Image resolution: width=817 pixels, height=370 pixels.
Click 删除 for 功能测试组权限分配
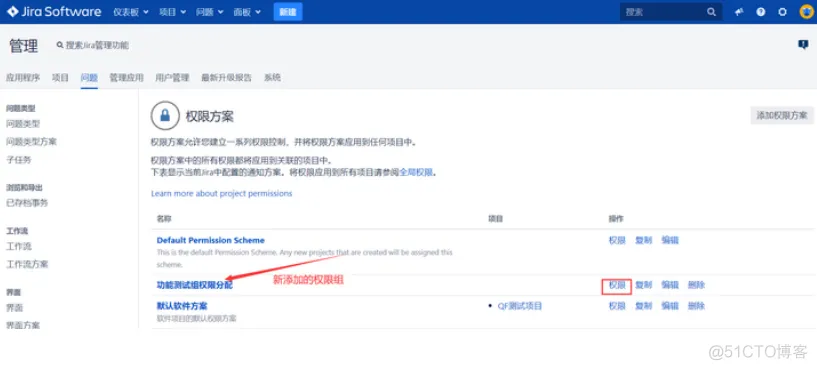click(x=696, y=285)
